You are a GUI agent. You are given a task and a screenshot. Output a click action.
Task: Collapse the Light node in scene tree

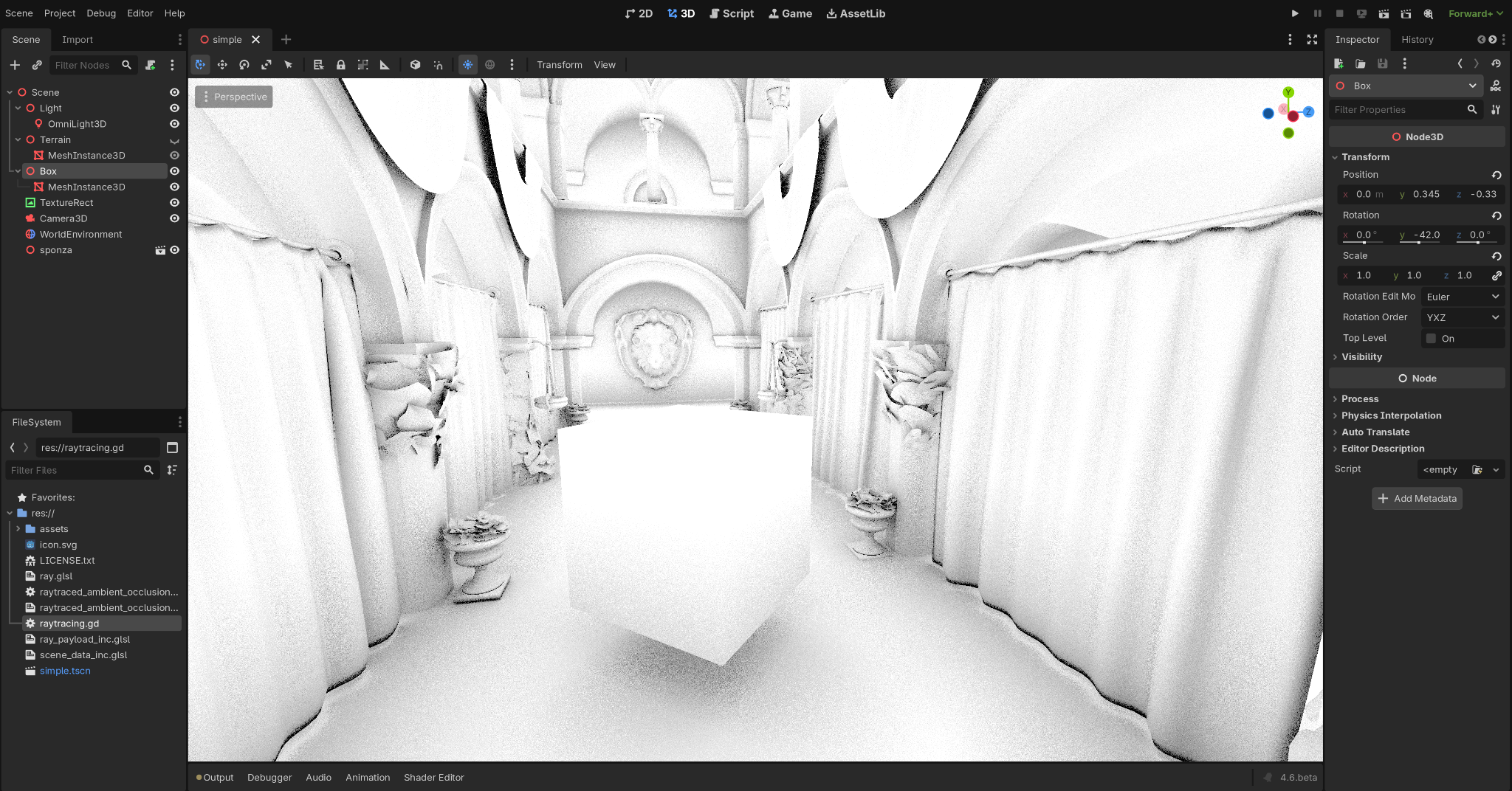(x=18, y=108)
